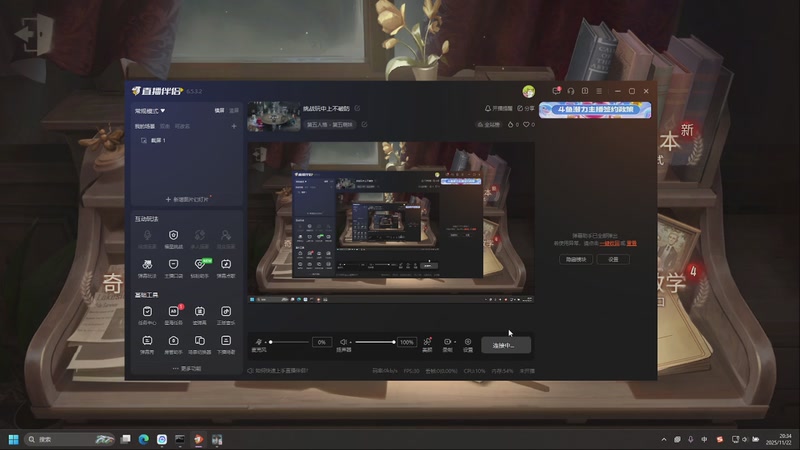Image resolution: width=800 pixels, height=450 pixels.
Task: Click the orange 一键收回 link
Action: point(609,243)
